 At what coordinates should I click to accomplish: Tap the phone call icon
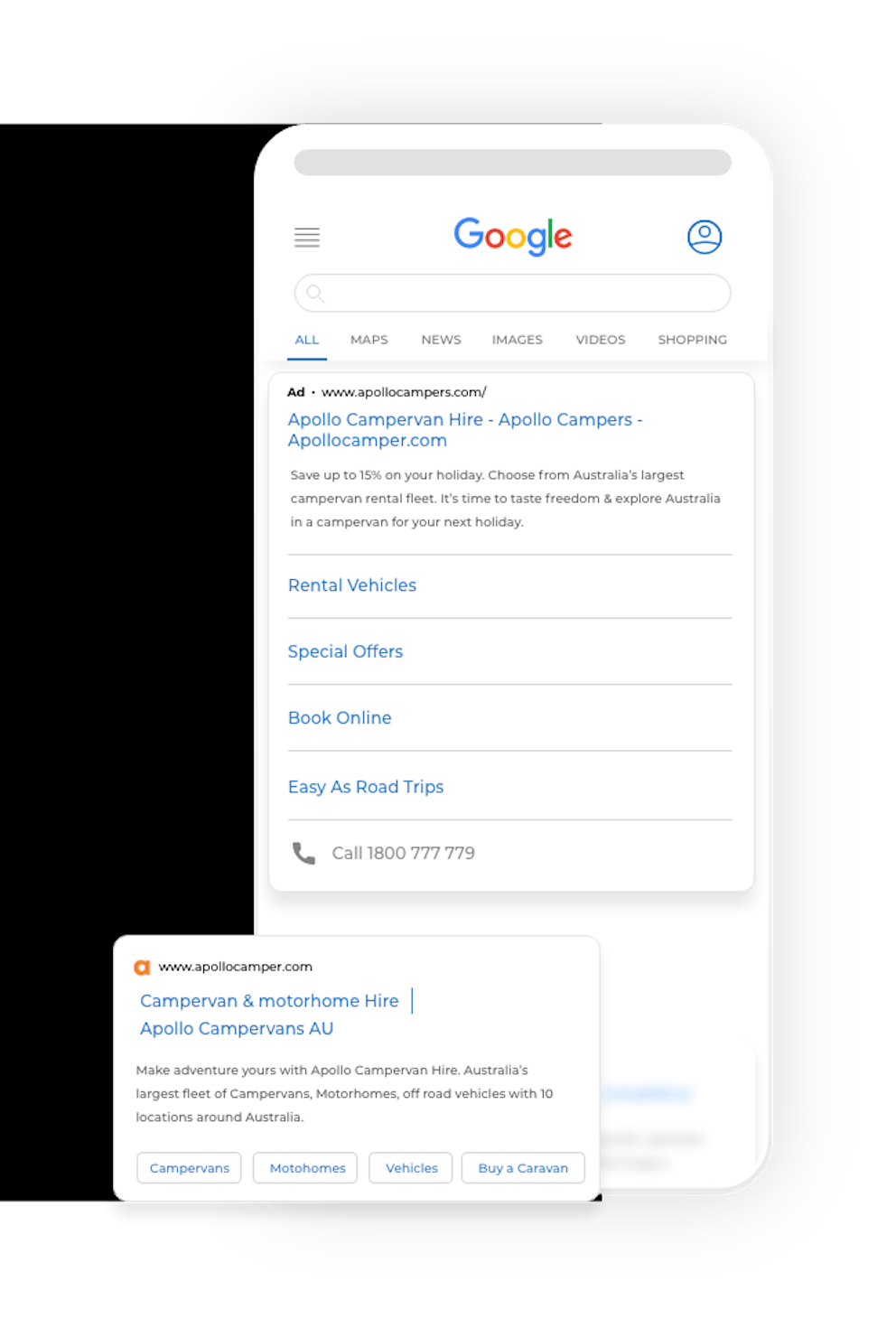(303, 853)
